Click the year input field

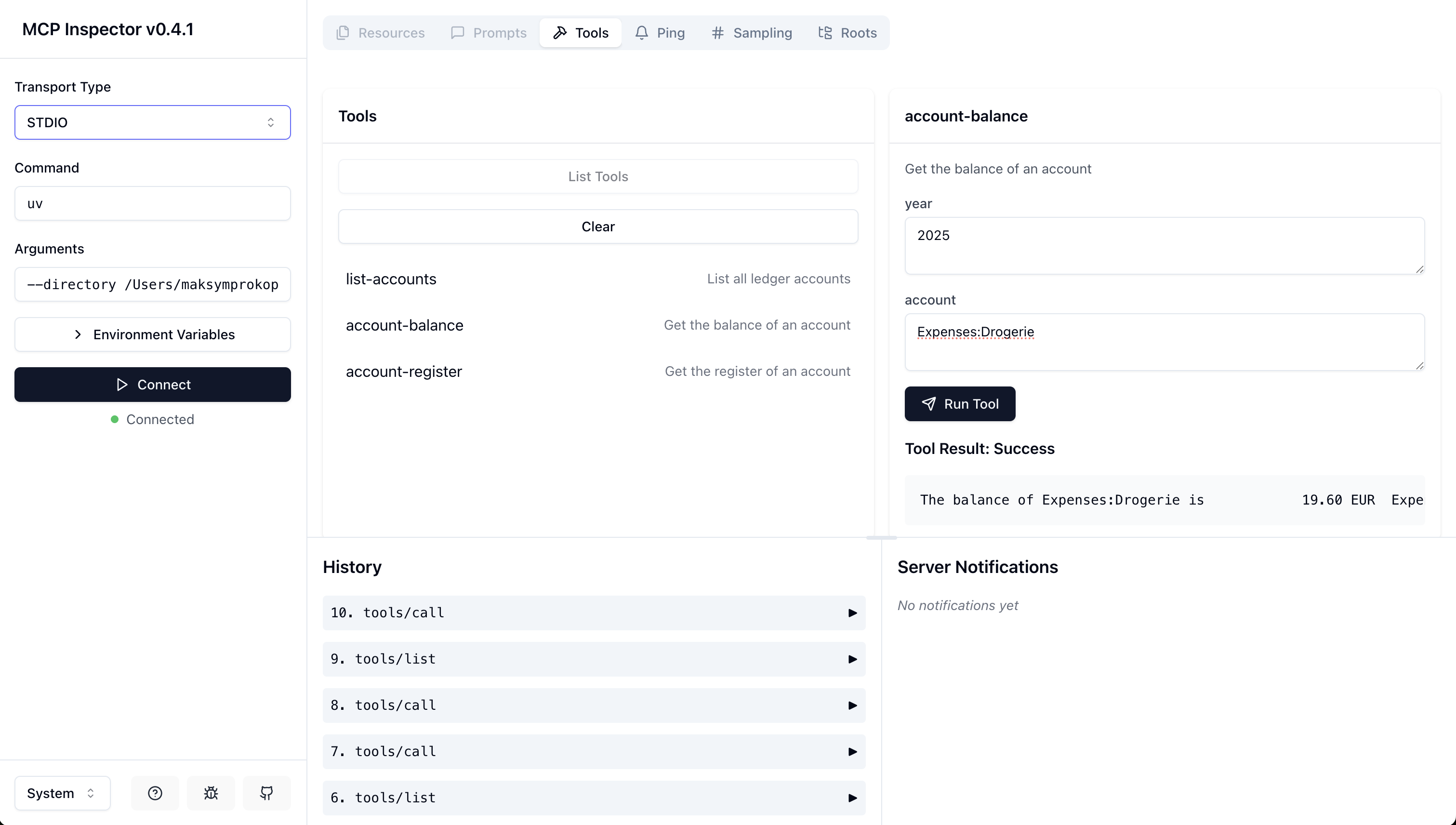point(1164,245)
